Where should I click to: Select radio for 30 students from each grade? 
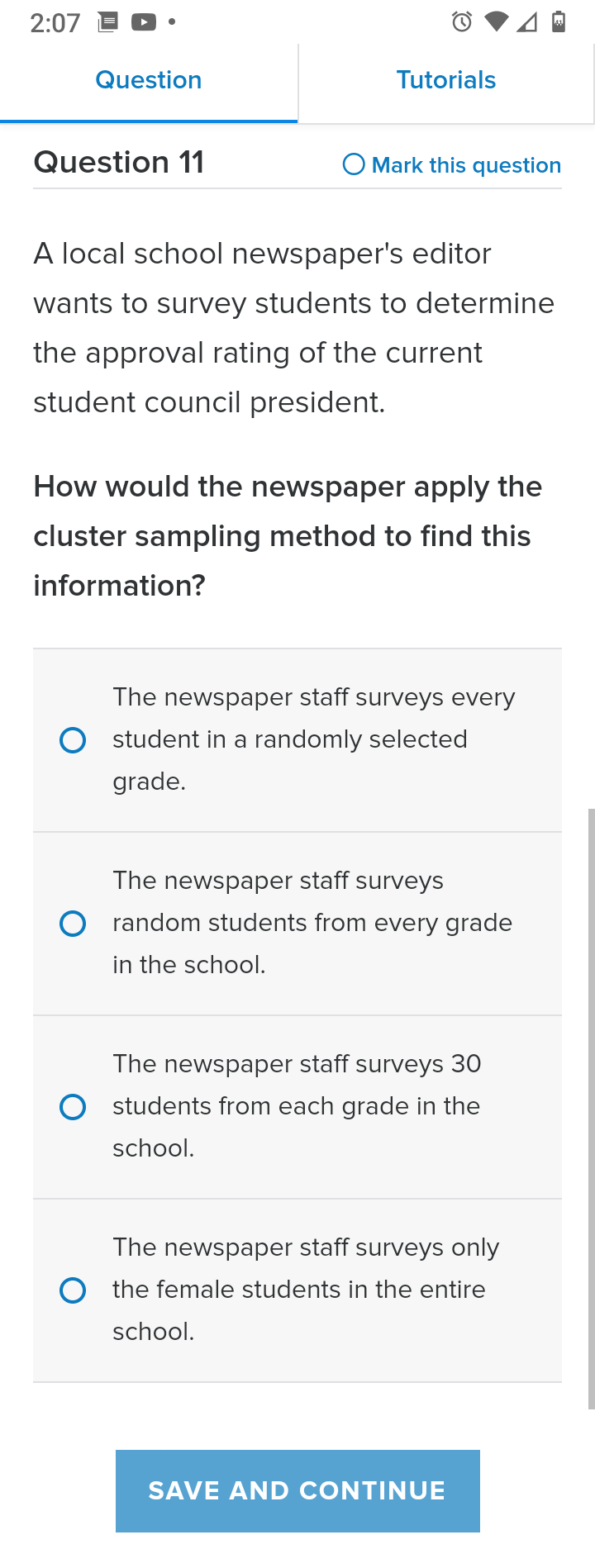73,1107
